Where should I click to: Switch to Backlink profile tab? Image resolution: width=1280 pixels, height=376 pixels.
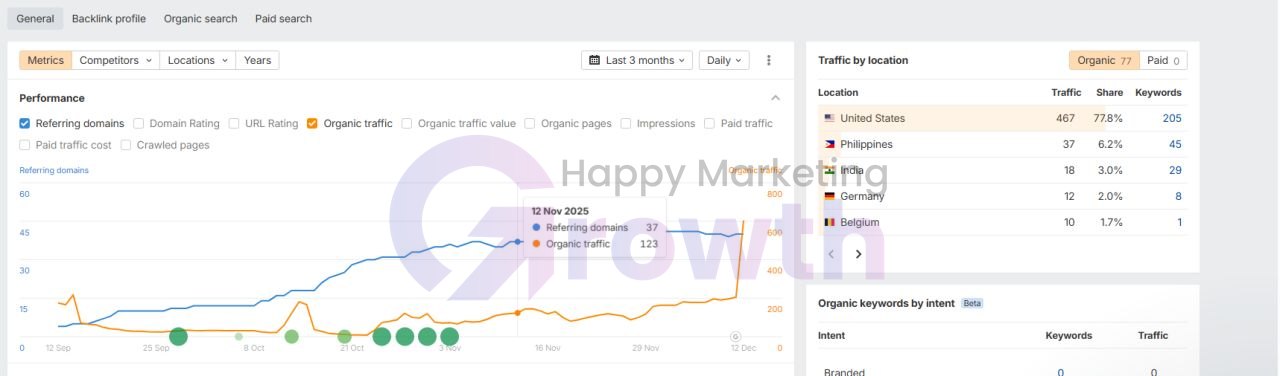[108, 18]
